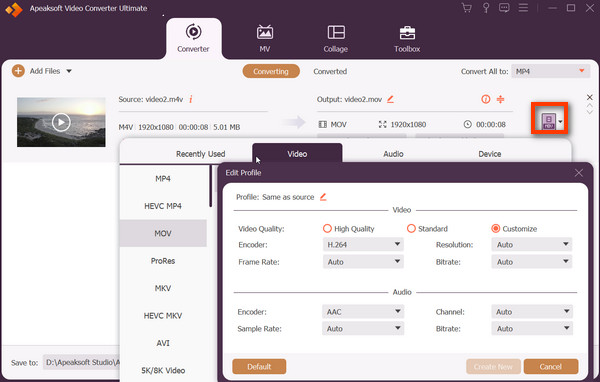Choose MKV format
This screenshot has height=382, width=600.
point(163,288)
